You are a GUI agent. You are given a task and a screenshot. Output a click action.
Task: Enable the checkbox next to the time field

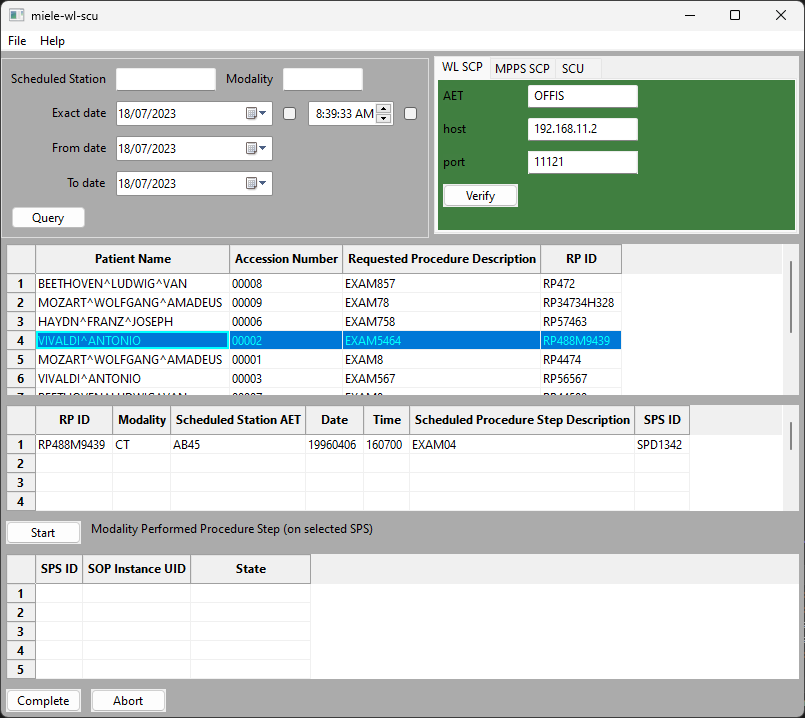coord(409,113)
